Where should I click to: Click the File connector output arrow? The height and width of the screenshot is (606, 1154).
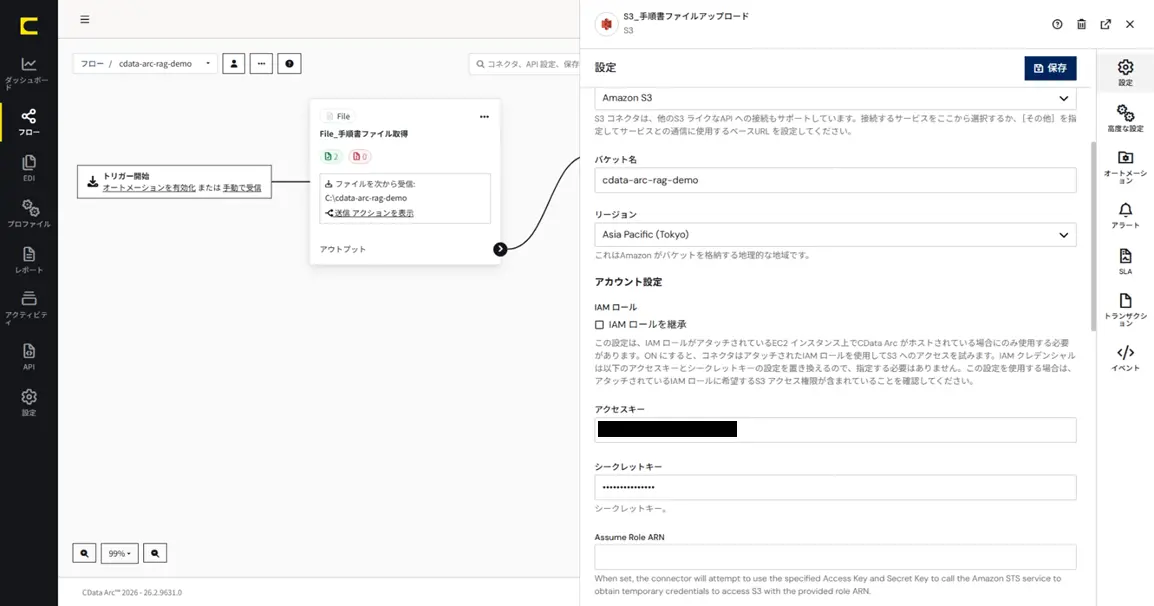click(500, 249)
